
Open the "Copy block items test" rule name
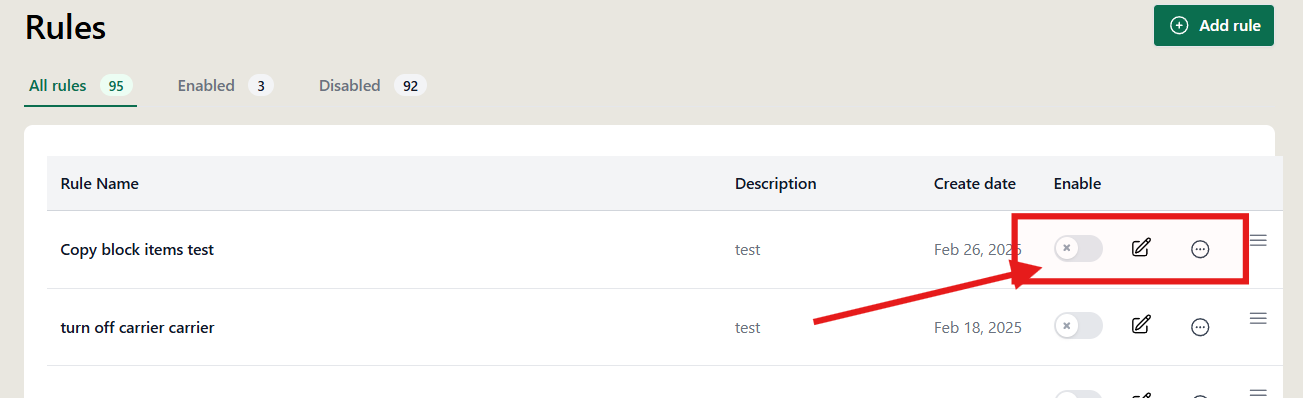click(137, 250)
